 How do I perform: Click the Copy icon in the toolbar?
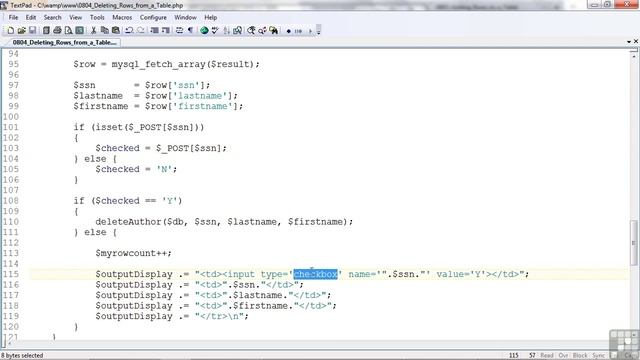(x=104, y=31)
